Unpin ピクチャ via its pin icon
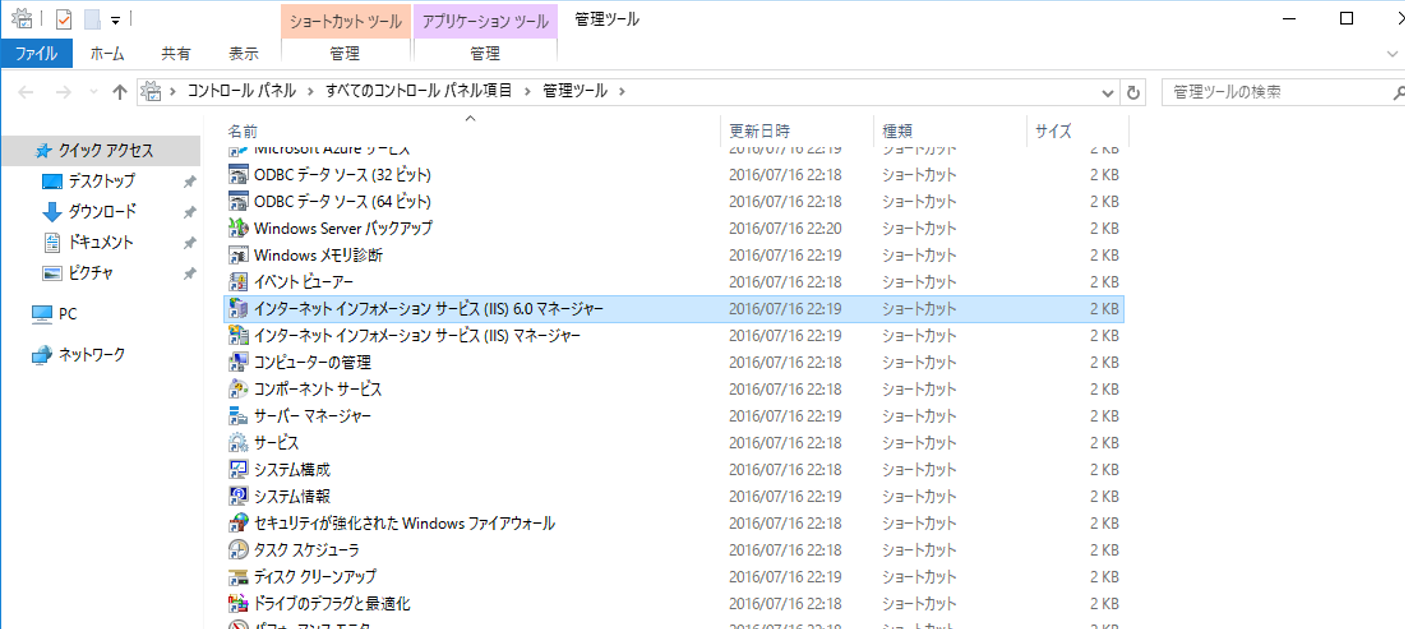 point(189,274)
